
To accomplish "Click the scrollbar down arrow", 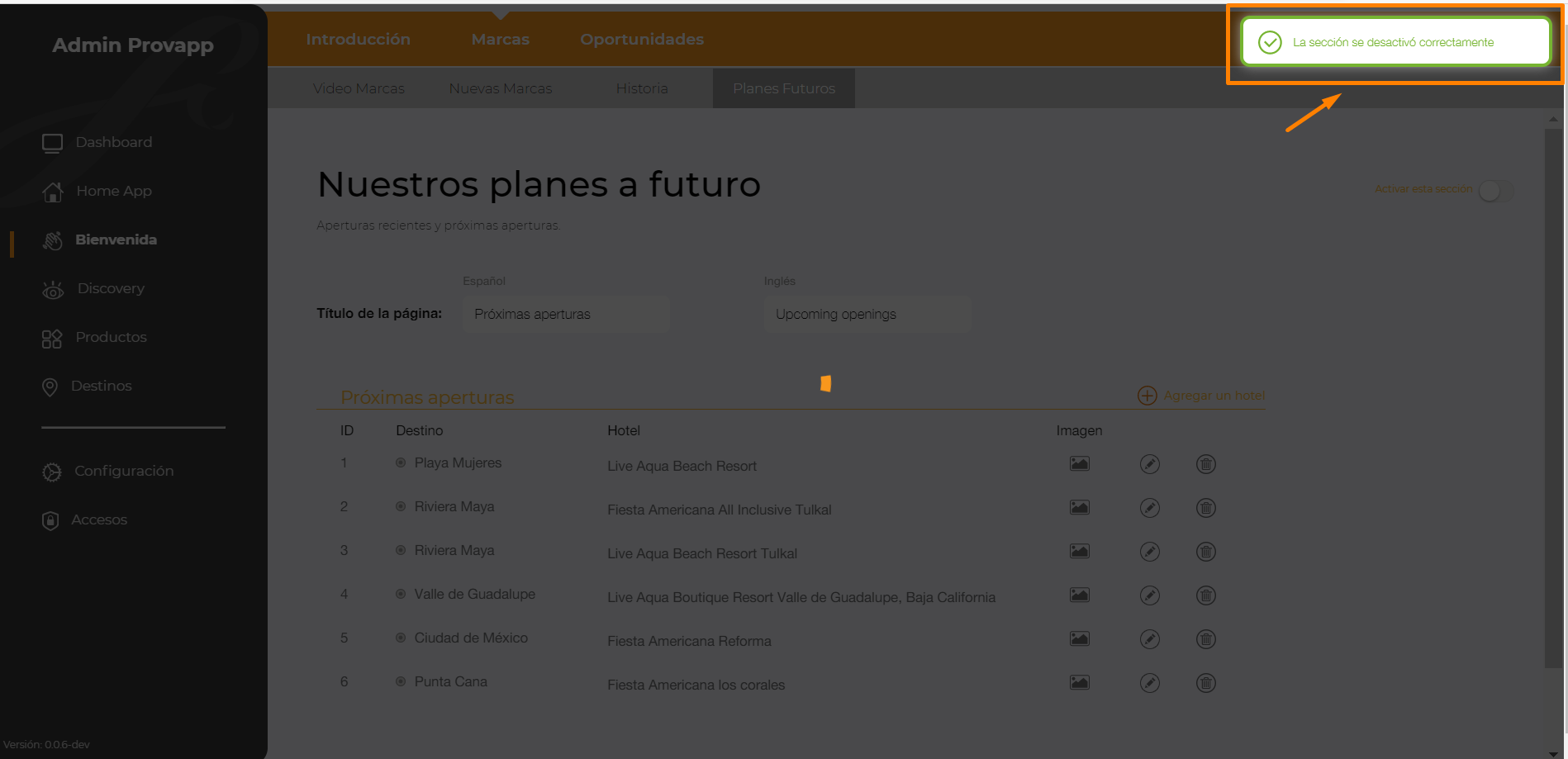I will [x=1554, y=753].
